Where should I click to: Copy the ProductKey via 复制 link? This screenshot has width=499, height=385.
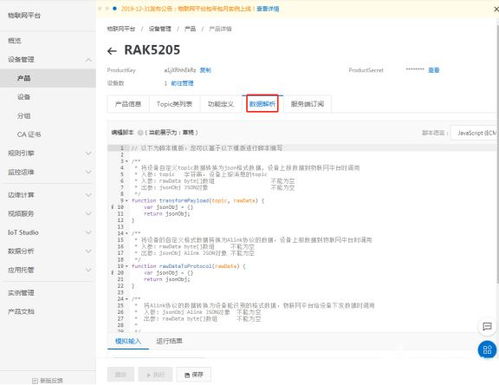(x=205, y=70)
